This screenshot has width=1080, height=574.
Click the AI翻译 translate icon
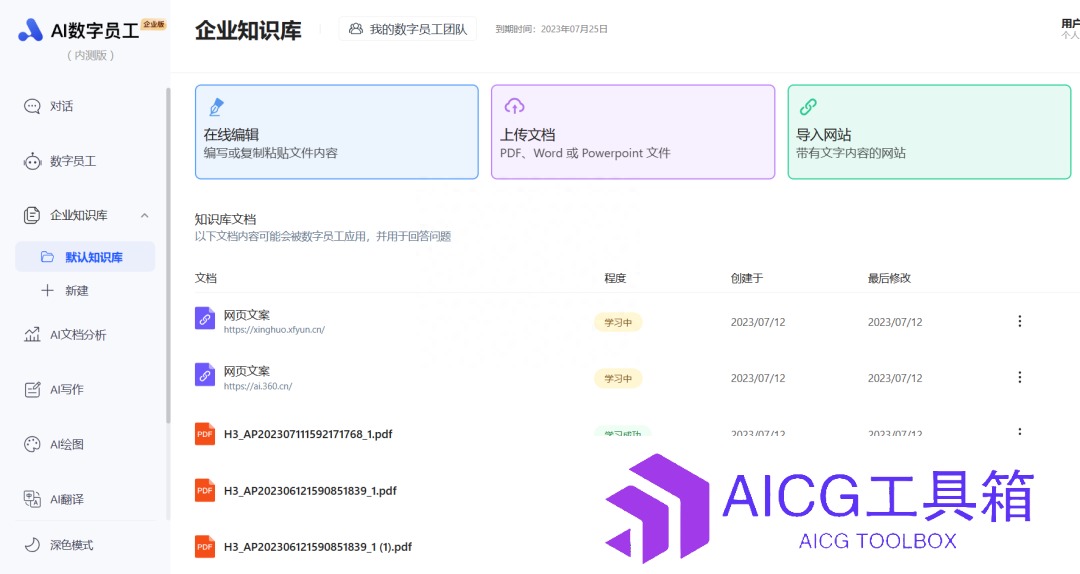pos(32,499)
